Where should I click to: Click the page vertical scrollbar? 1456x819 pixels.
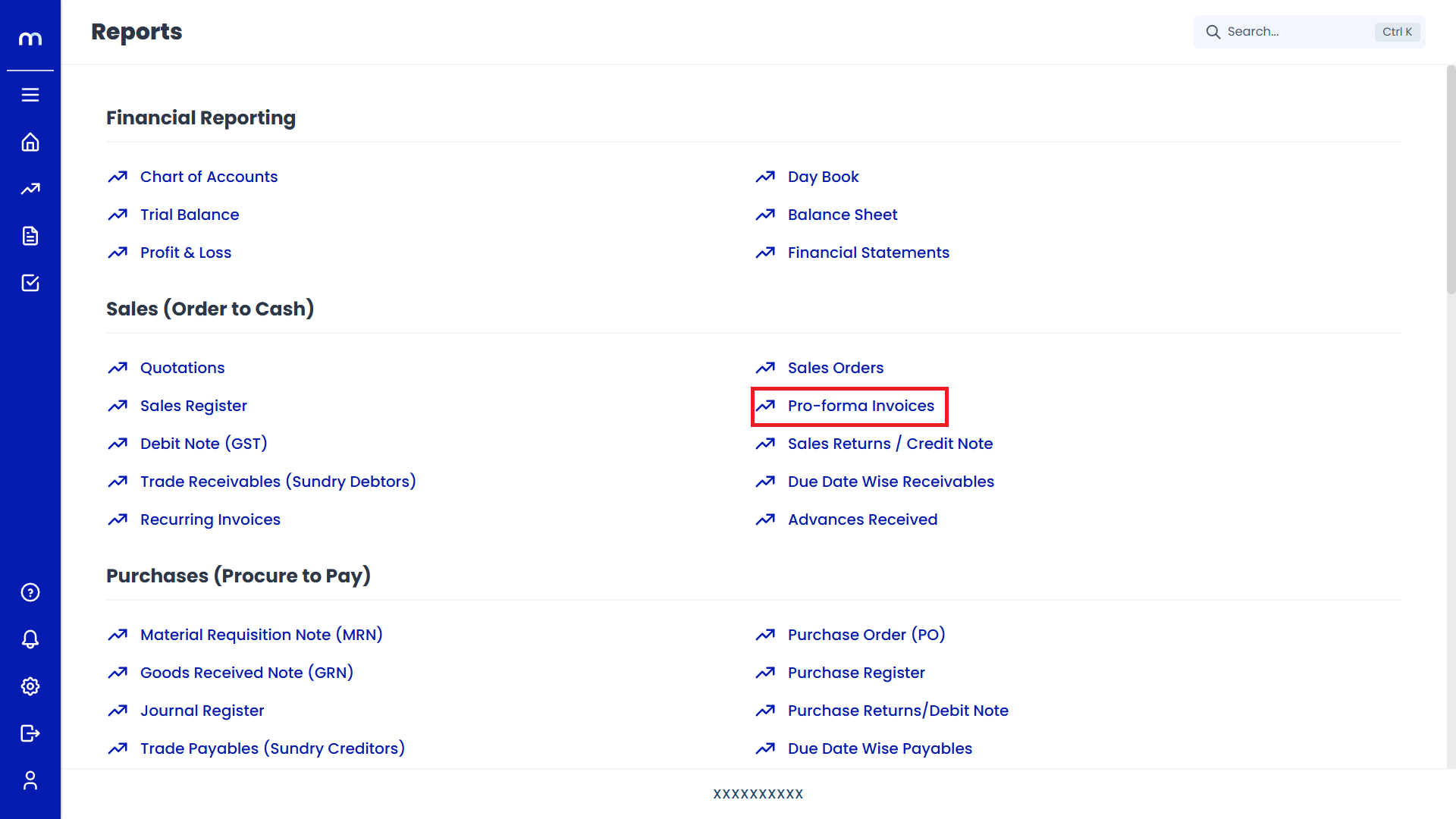pyautogui.click(x=1451, y=180)
